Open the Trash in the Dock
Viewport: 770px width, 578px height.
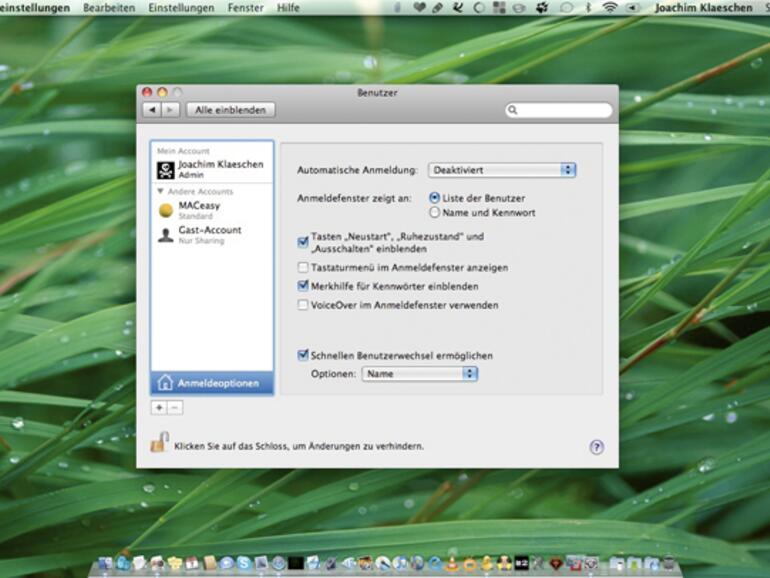668,562
